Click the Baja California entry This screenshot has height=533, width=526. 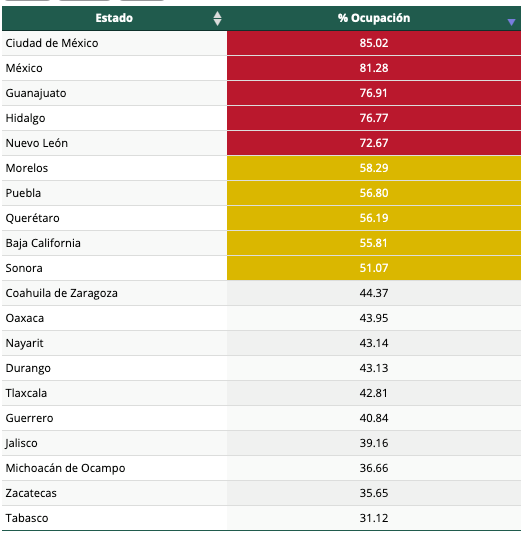[43, 243]
